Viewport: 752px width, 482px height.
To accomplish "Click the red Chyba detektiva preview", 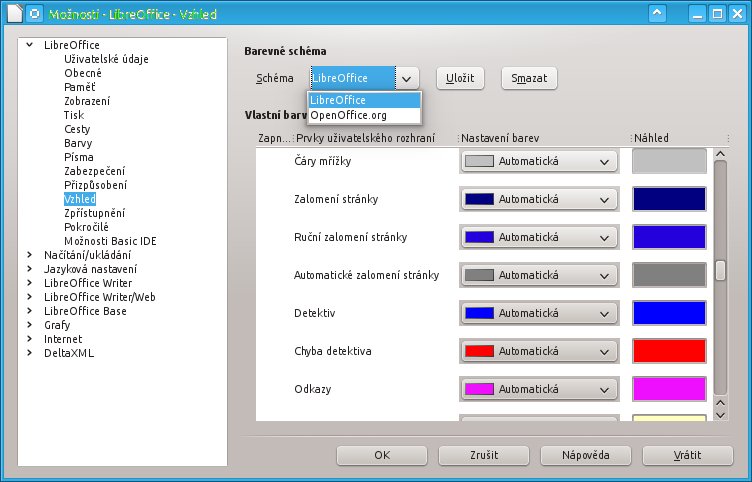I will coord(669,351).
